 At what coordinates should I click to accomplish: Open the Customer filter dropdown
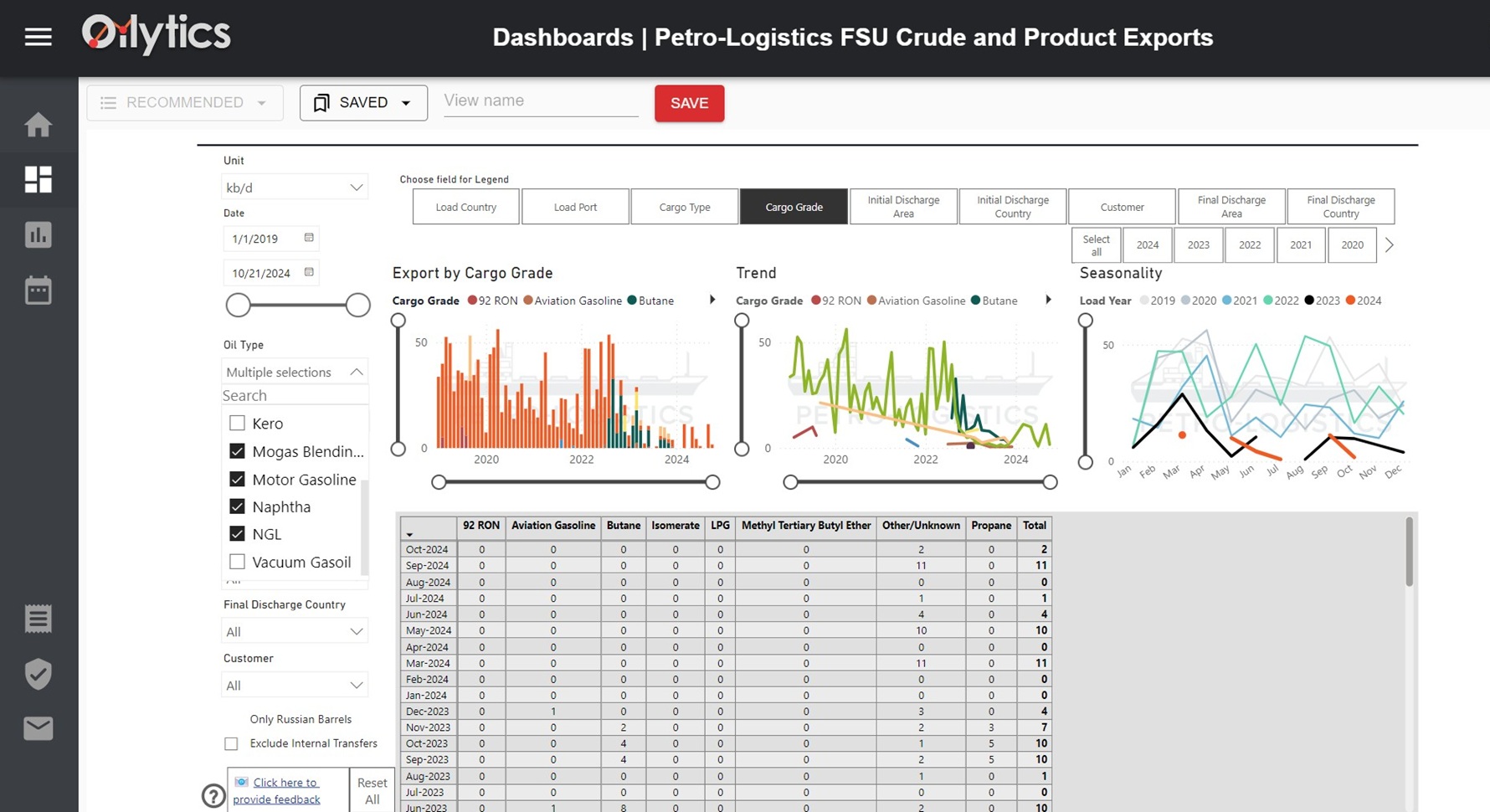pos(295,685)
